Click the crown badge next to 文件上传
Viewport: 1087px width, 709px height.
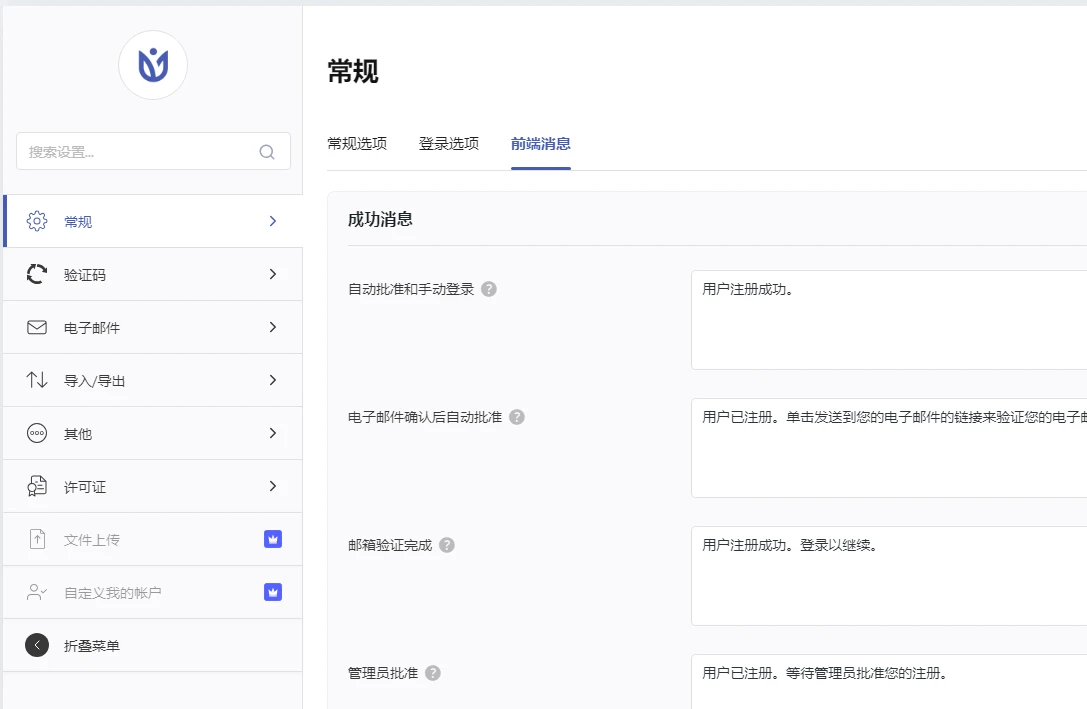[x=272, y=539]
